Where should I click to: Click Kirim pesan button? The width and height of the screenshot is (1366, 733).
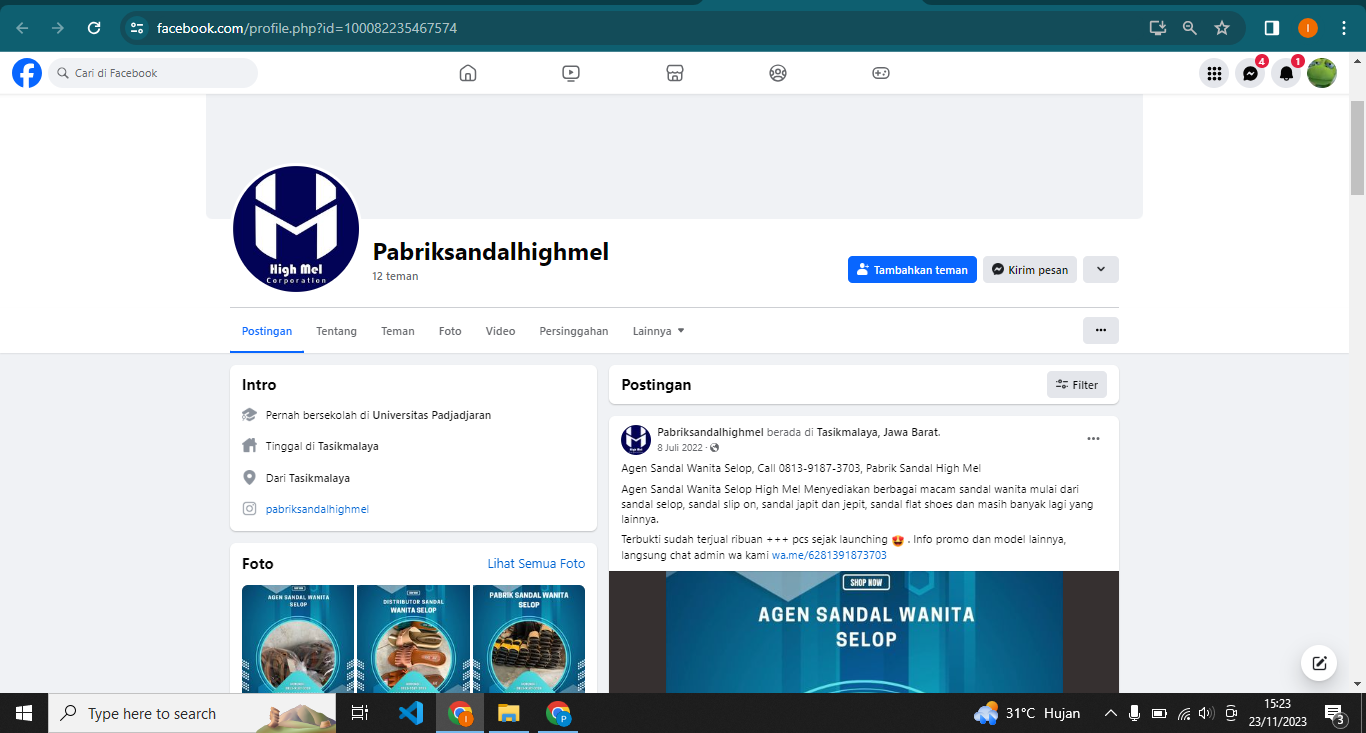[1030, 270]
